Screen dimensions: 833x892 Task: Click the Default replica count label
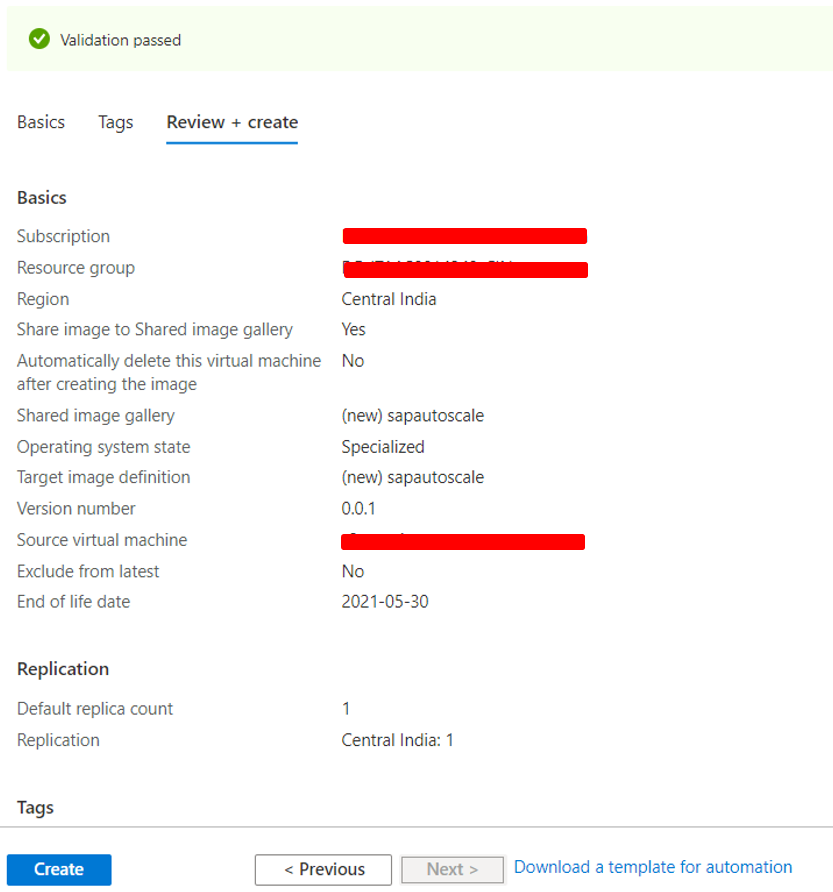pos(95,709)
